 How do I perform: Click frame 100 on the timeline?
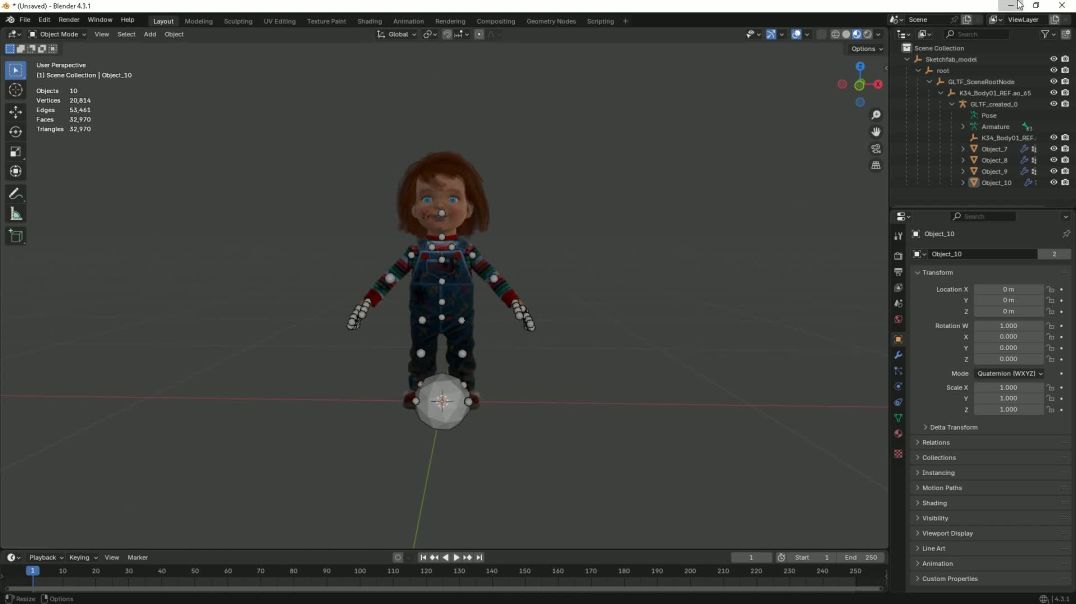(x=360, y=572)
